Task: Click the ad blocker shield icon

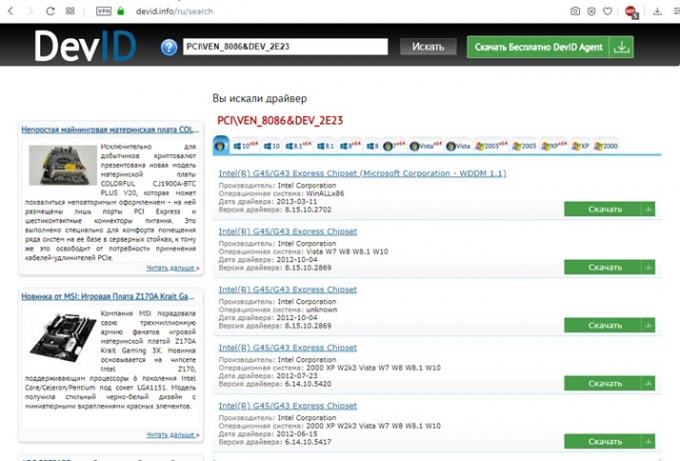Action: click(x=591, y=11)
